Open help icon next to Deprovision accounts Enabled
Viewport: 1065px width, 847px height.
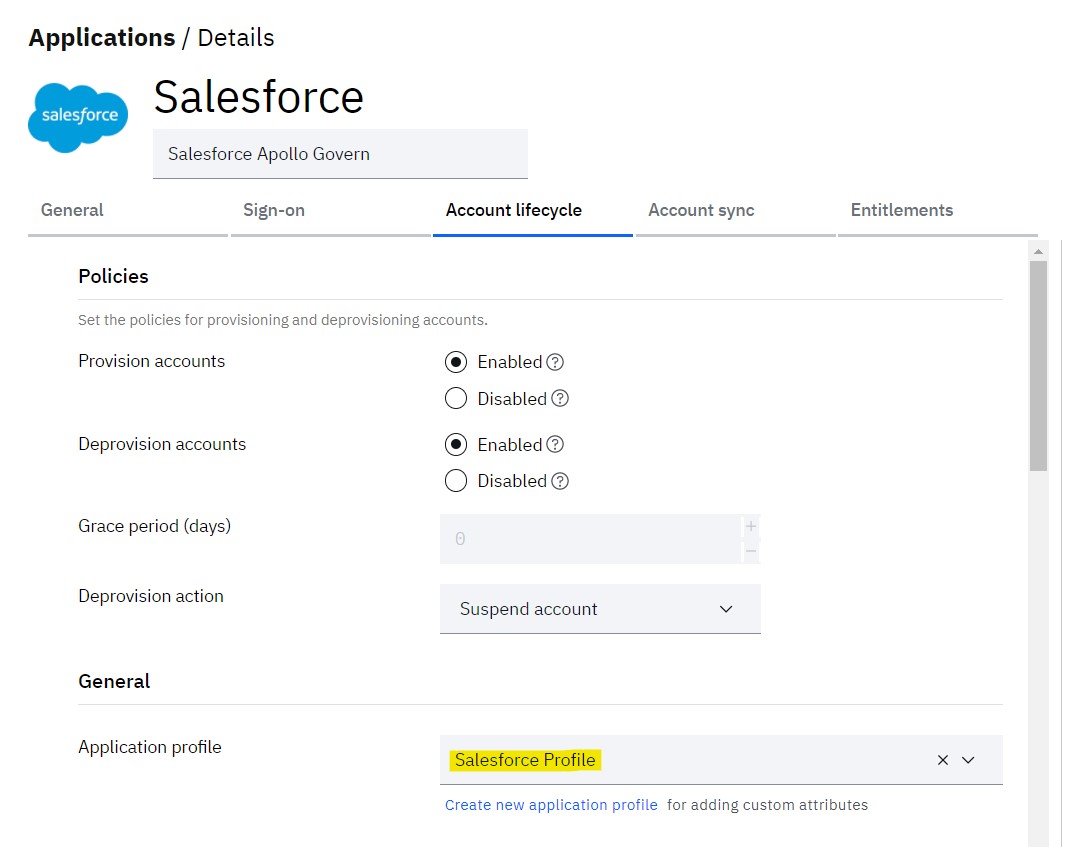tap(555, 445)
